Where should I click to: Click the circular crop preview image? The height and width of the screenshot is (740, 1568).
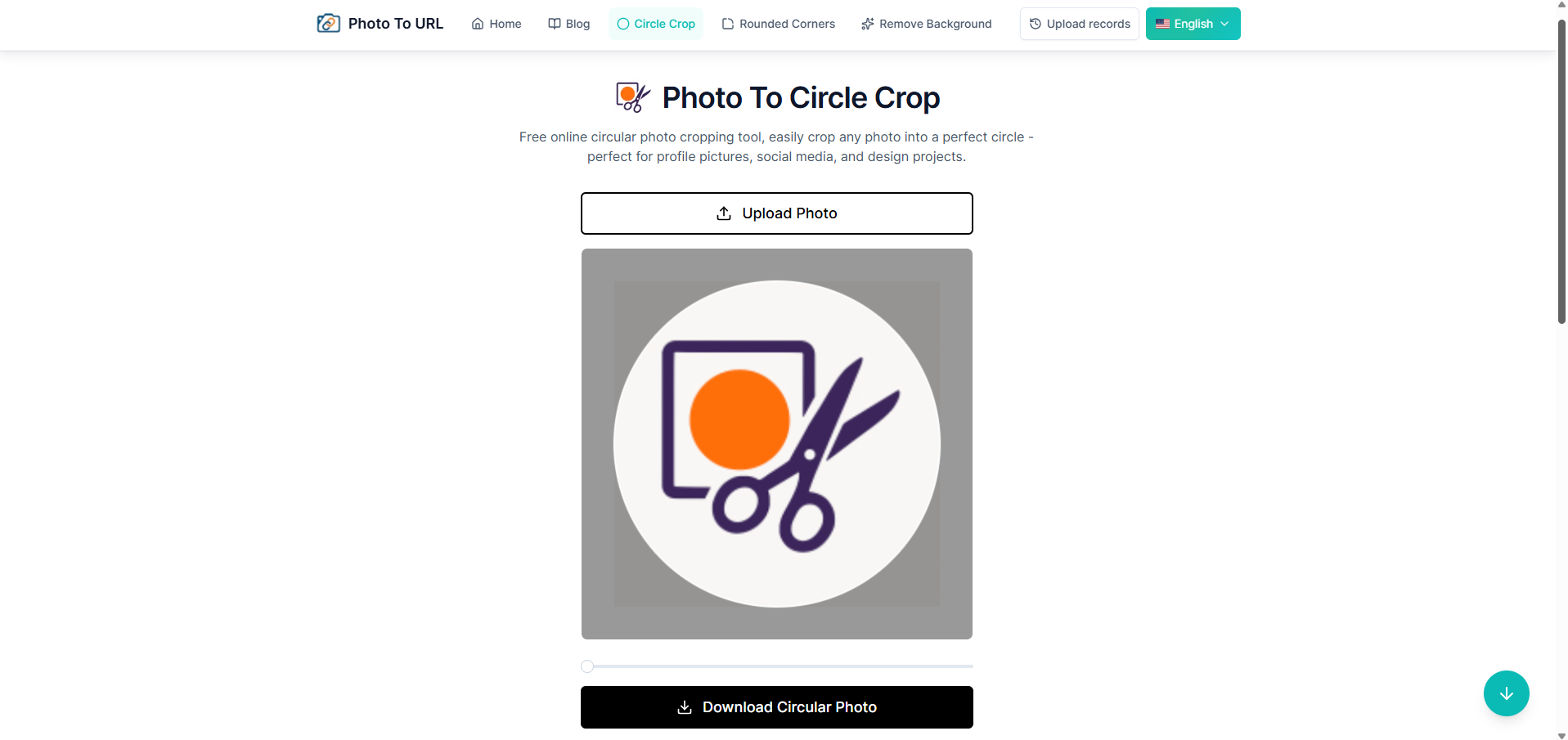tap(777, 444)
